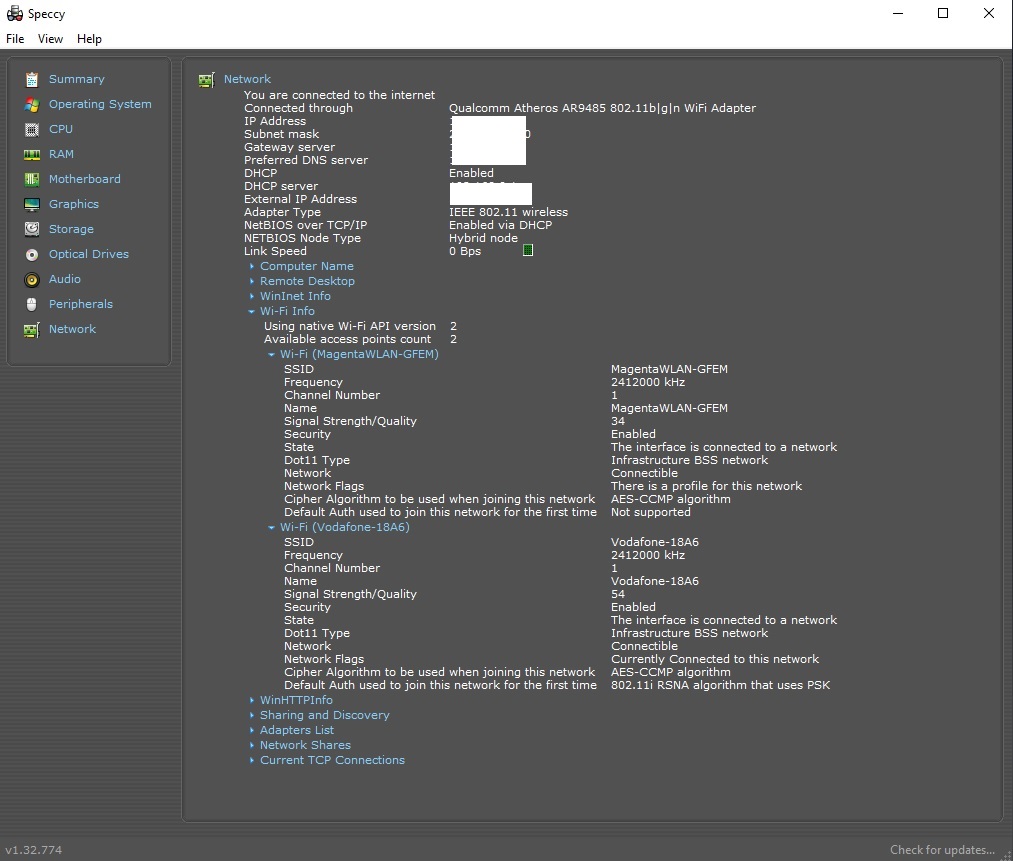Image resolution: width=1013 pixels, height=861 pixels.
Task: Maximize the Speccy window
Action: click(x=943, y=13)
